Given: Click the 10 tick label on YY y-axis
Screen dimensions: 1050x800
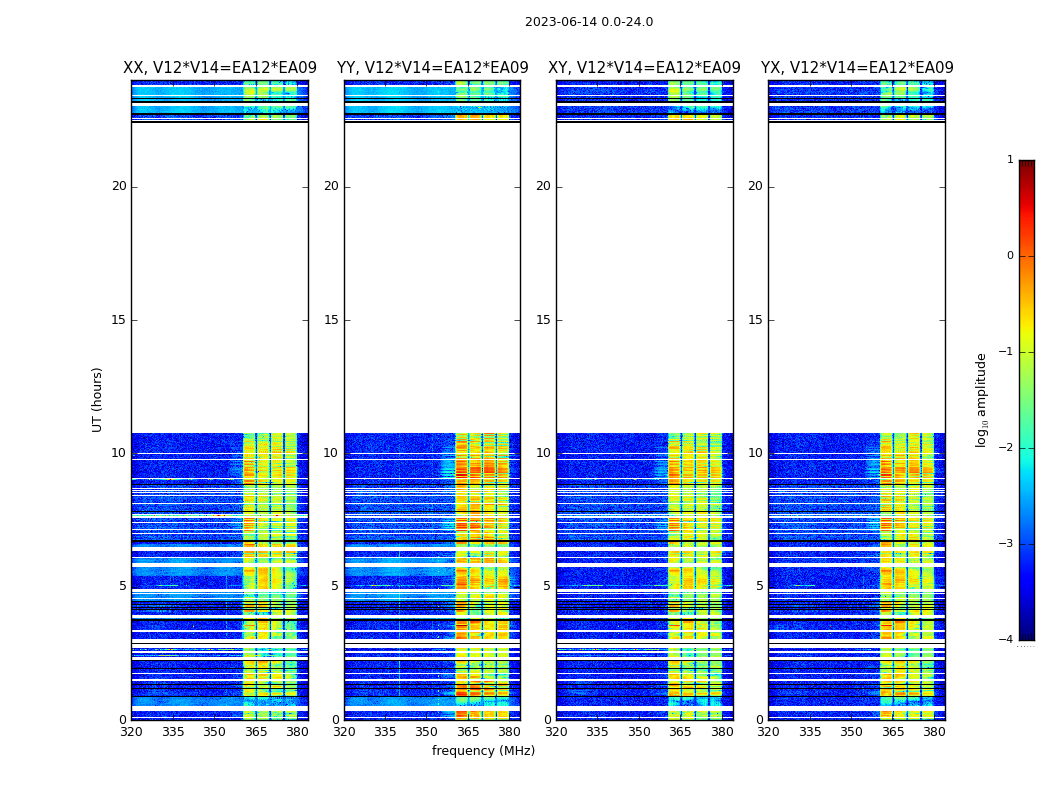Looking at the screenshot, I should coord(331,453).
